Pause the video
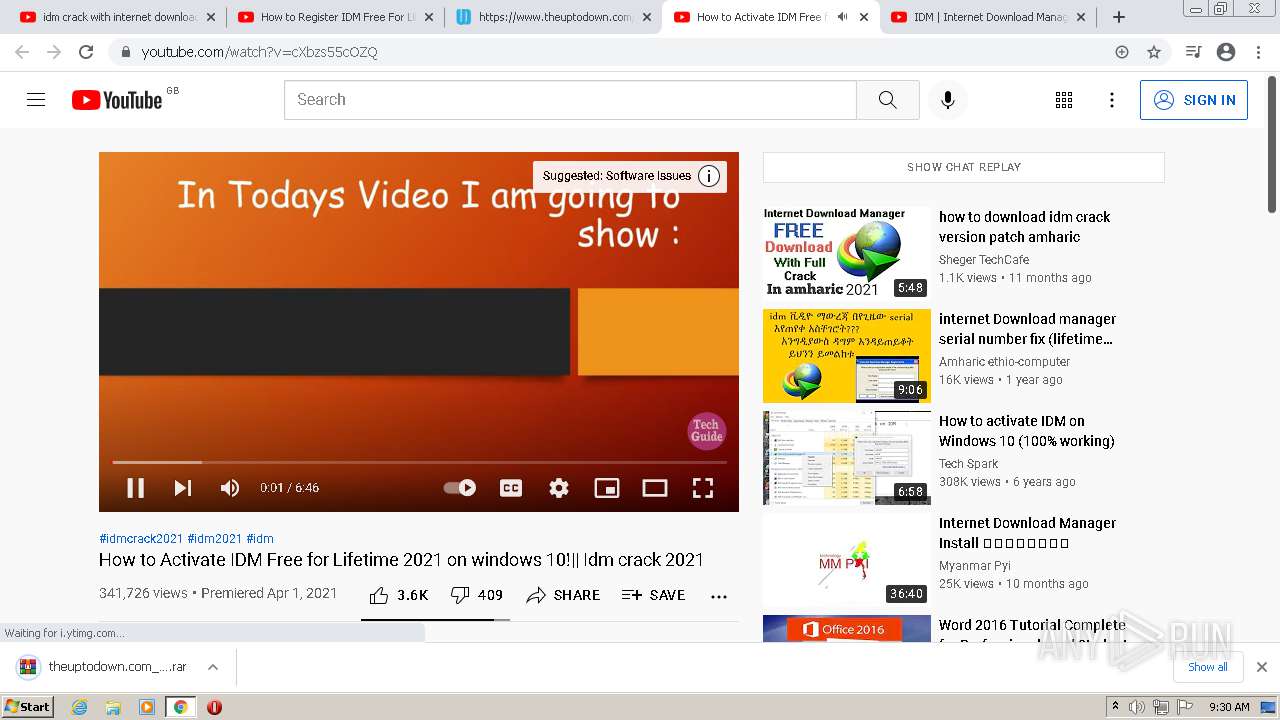This screenshot has height=720, width=1280. tap(136, 488)
